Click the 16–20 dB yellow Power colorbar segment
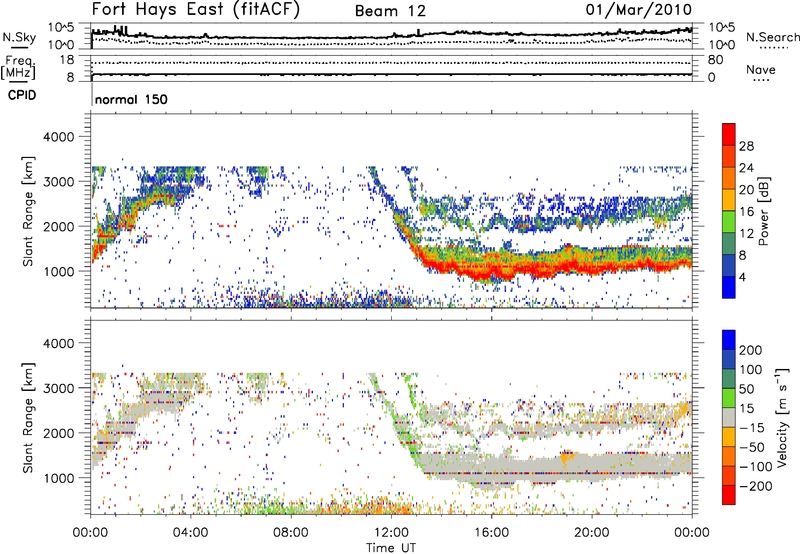Viewport: 800px width, 554px height. pos(729,200)
